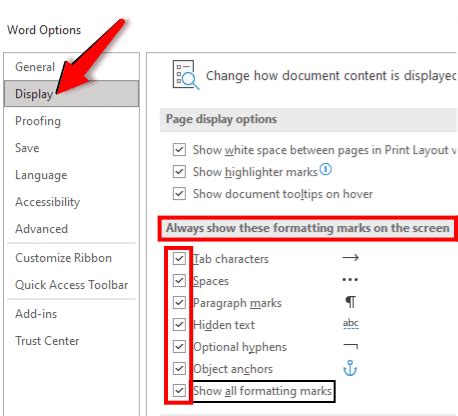Viewport: 458px width, 416px height.
Task: Click the info icon beside highlighter marks
Action: click(326, 170)
